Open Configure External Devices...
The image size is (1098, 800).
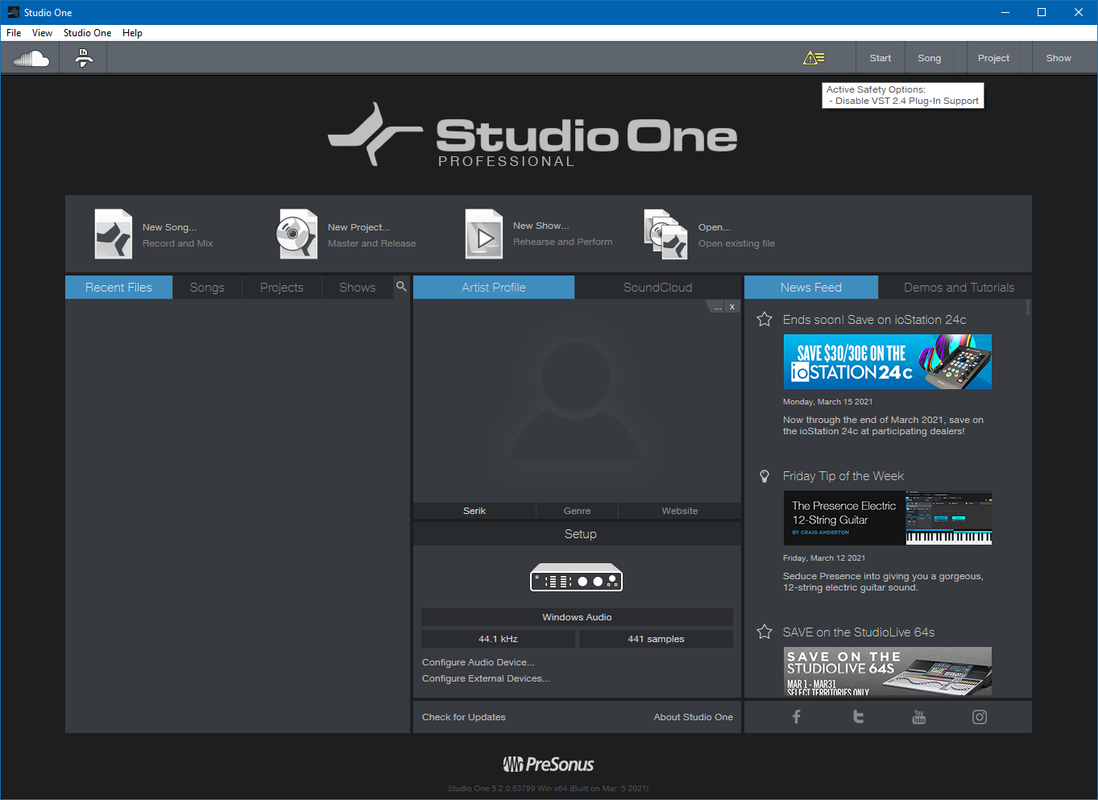pos(485,678)
